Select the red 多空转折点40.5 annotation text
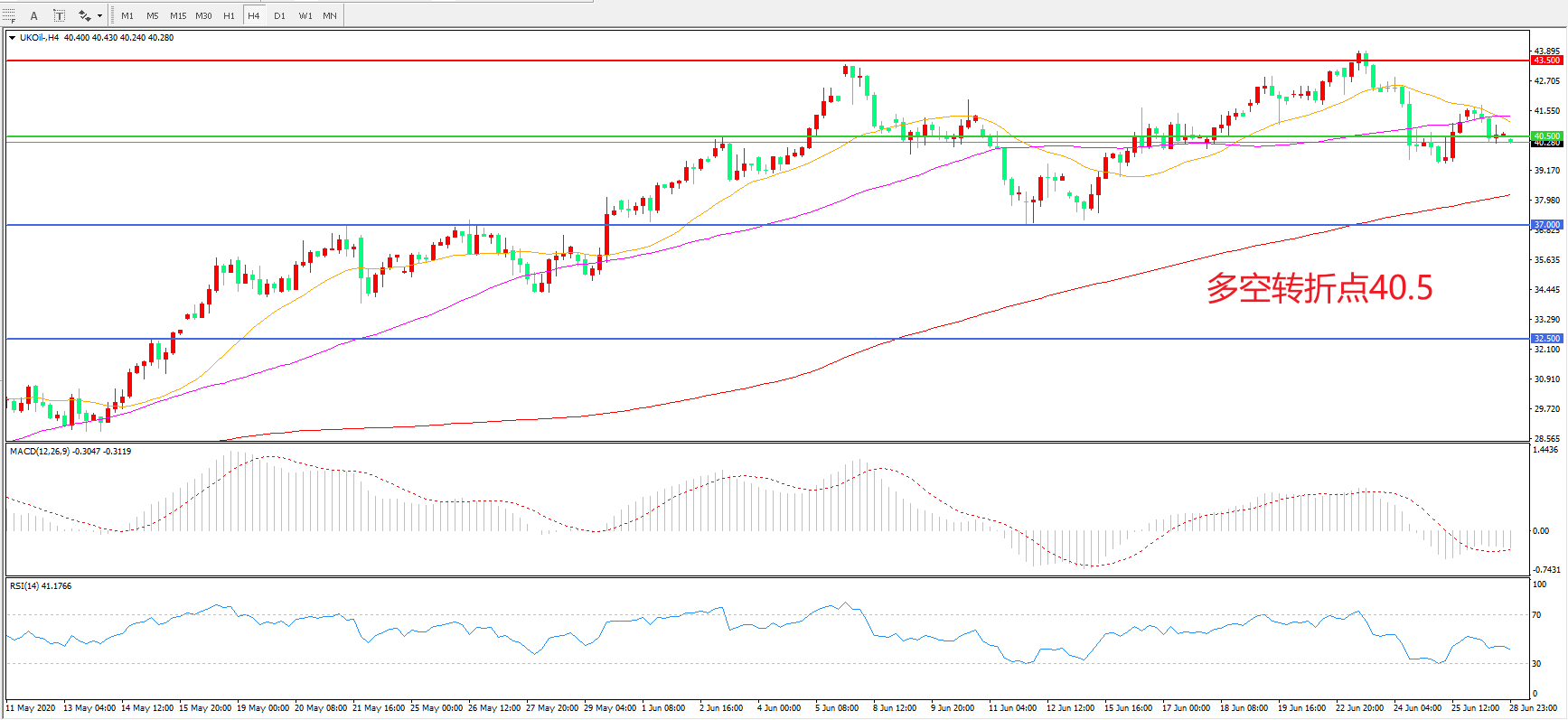The height and width of the screenshot is (720, 1568). [1319, 288]
